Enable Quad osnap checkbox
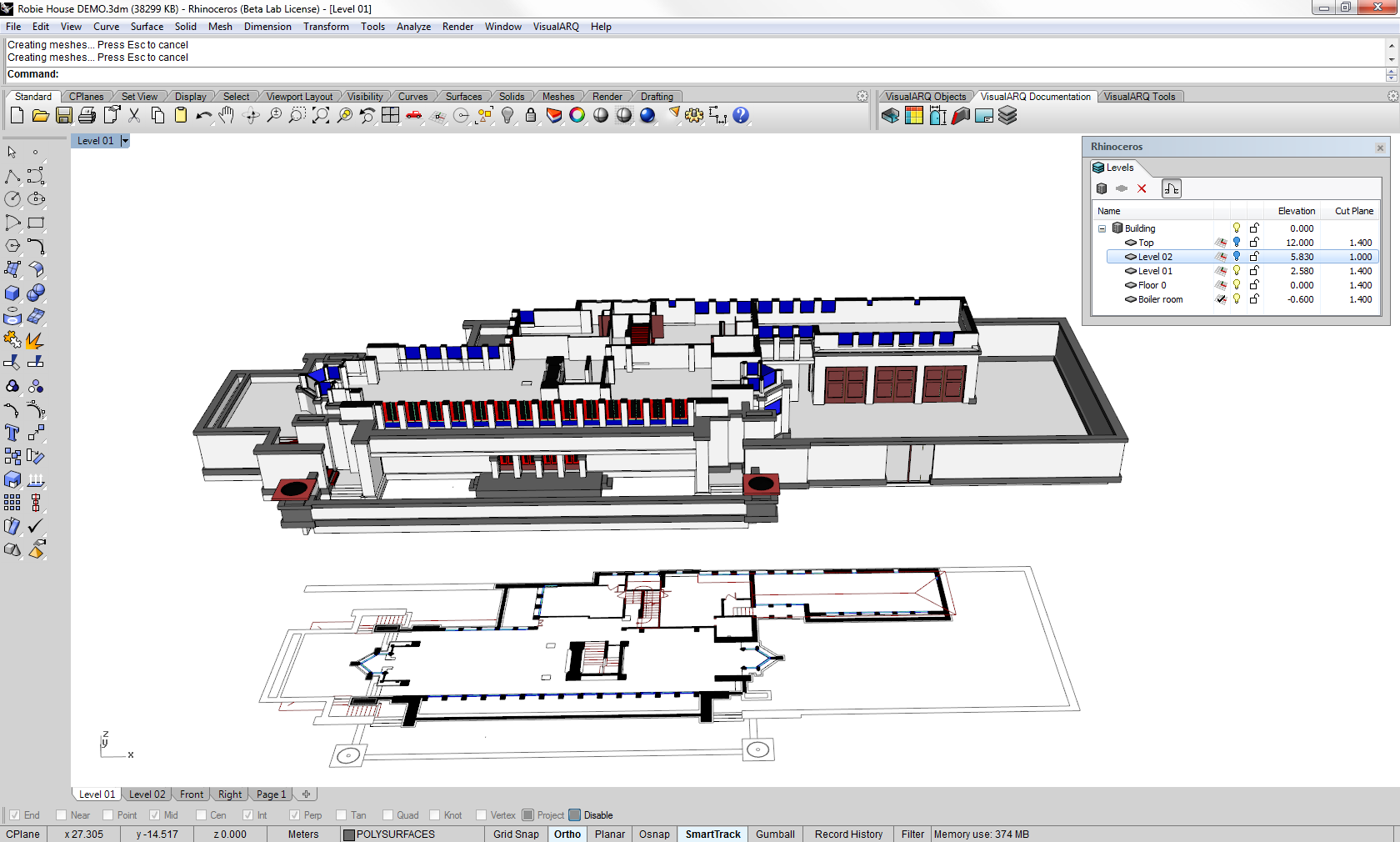The width and height of the screenshot is (1400, 842). click(387, 815)
